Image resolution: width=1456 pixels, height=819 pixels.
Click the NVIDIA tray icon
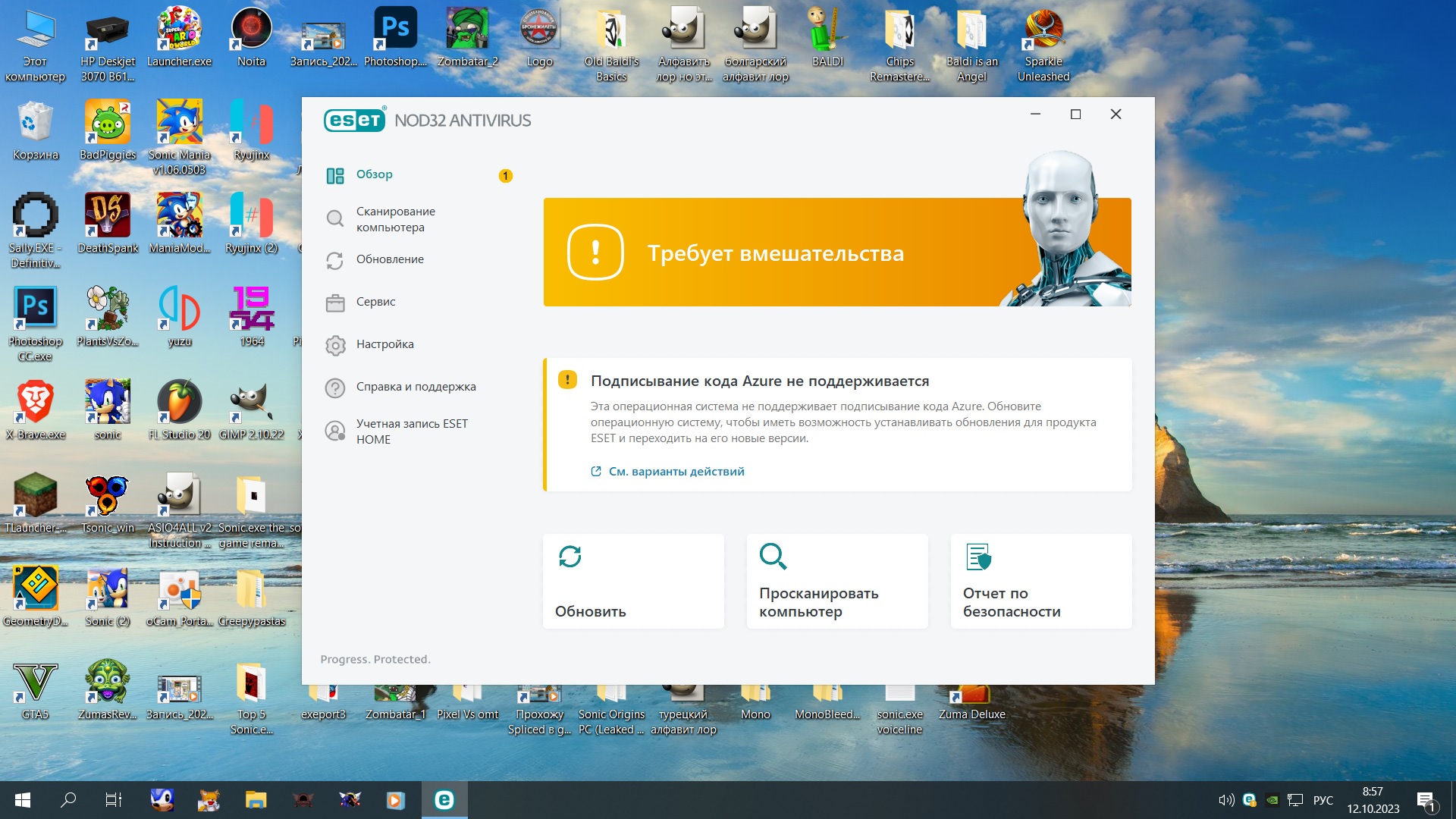1272,800
